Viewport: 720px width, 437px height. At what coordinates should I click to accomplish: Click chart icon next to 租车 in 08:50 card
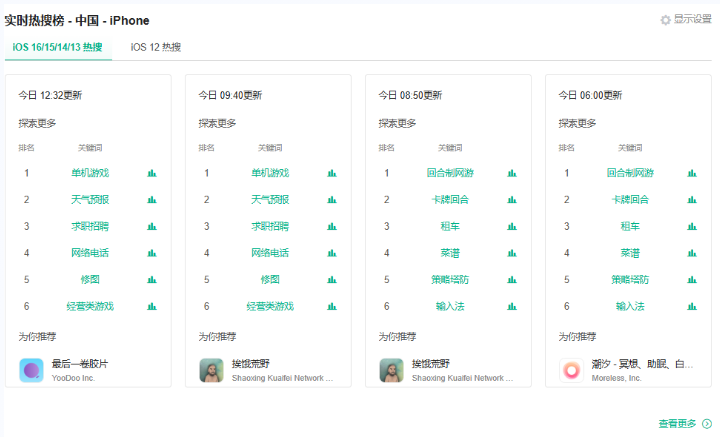tap(512, 226)
